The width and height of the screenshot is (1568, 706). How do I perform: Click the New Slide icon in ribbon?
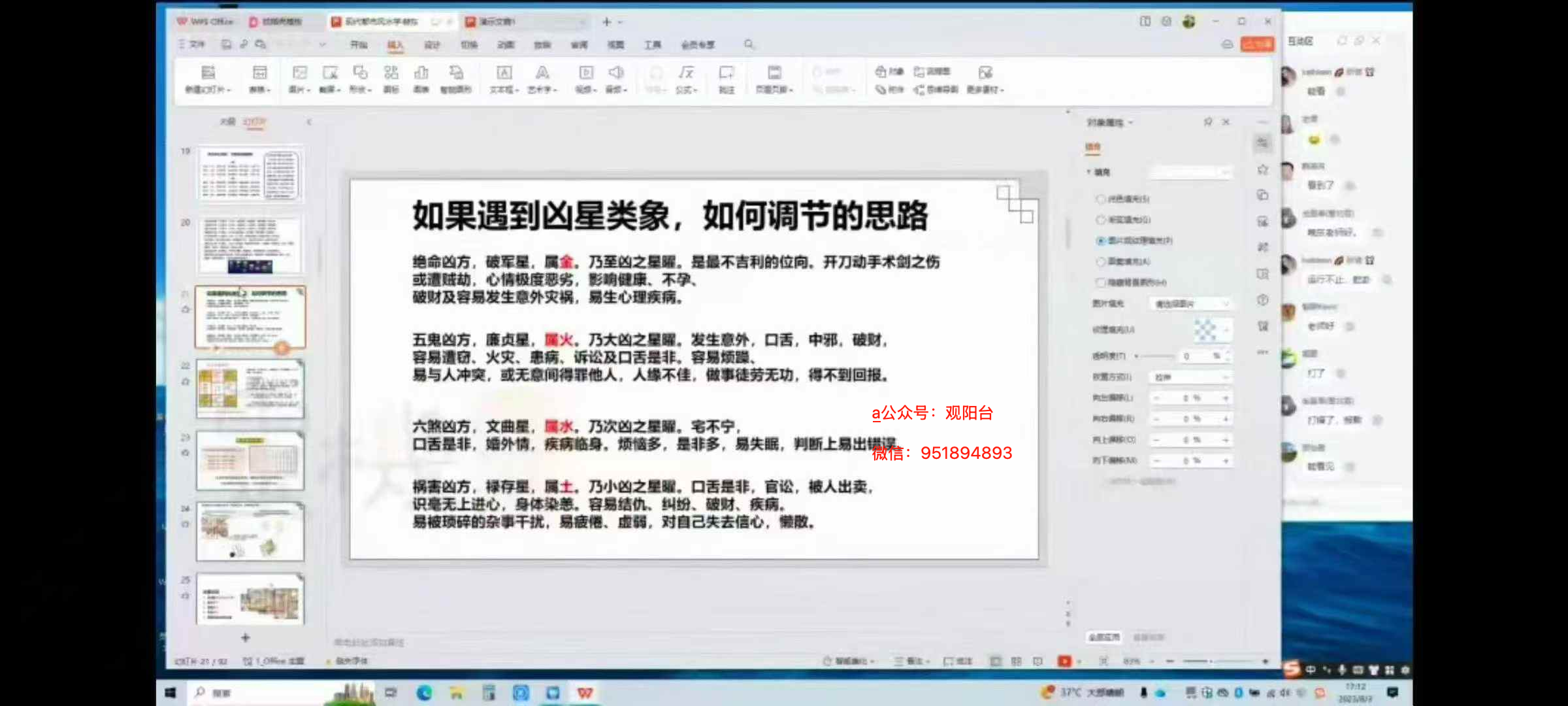[x=208, y=73]
